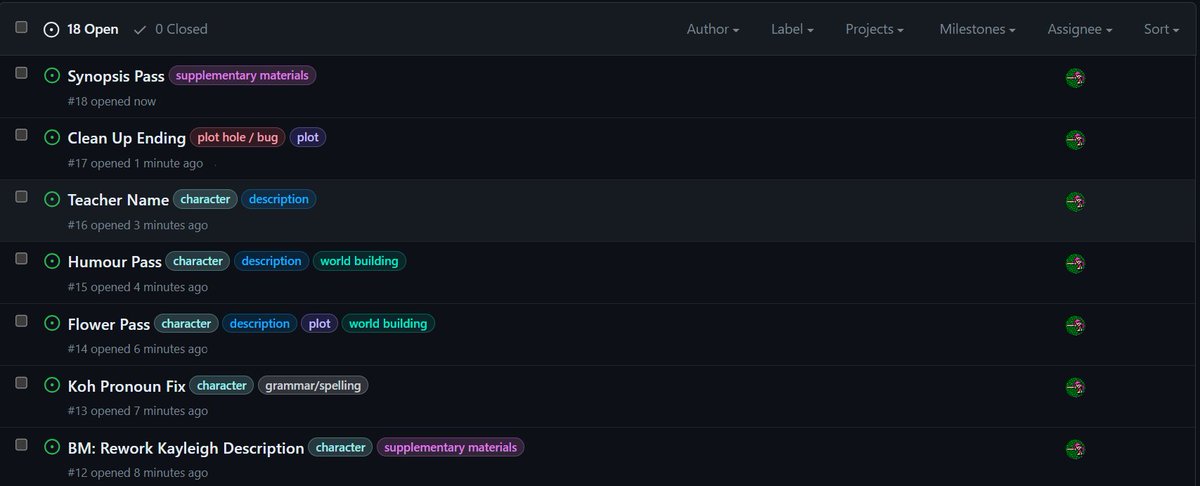The height and width of the screenshot is (486, 1200).
Task: Toggle the select-all issues checkbox
Action: (x=21, y=28)
